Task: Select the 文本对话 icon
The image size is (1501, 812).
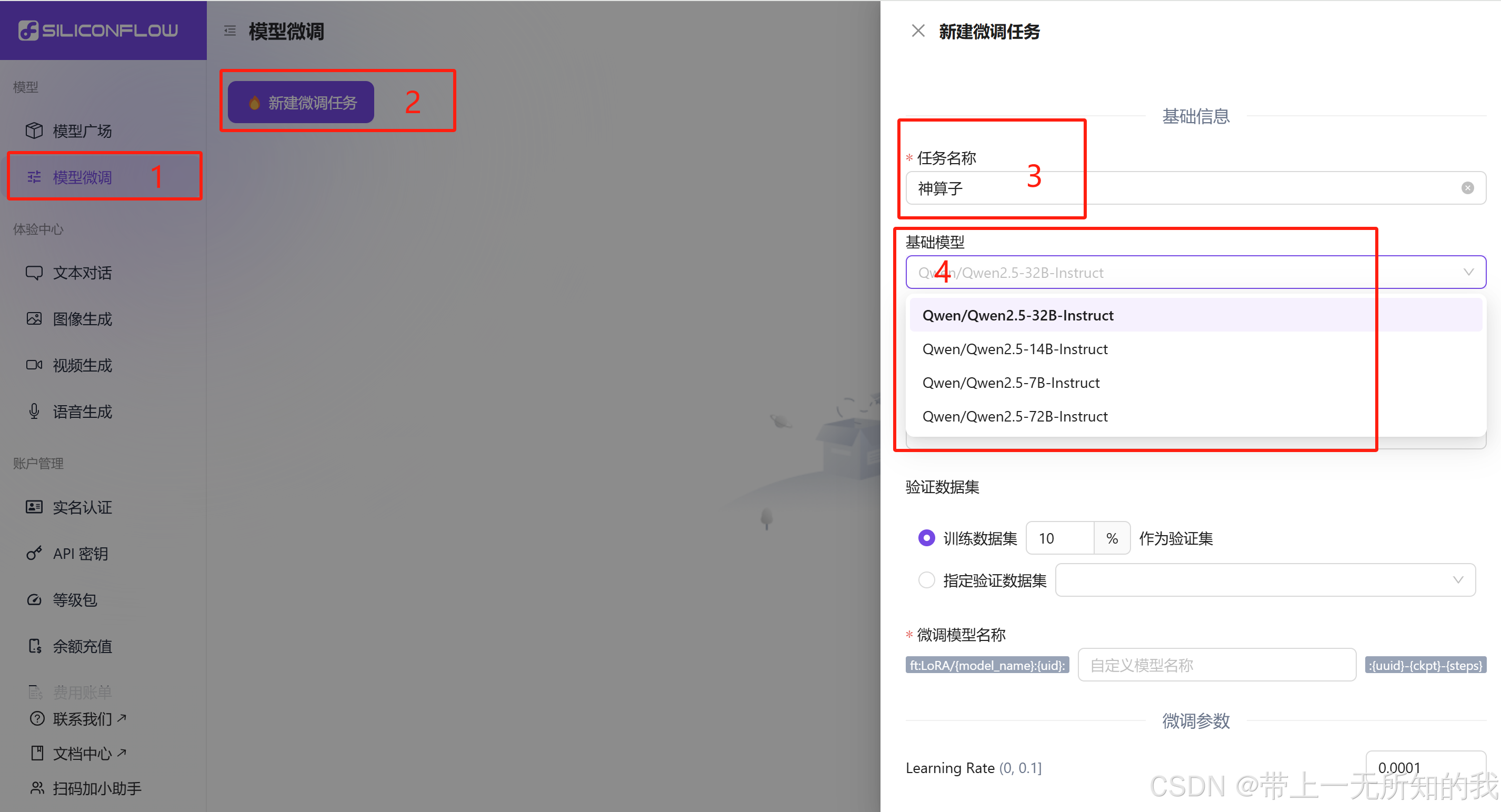Action: [x=34, y=273]
